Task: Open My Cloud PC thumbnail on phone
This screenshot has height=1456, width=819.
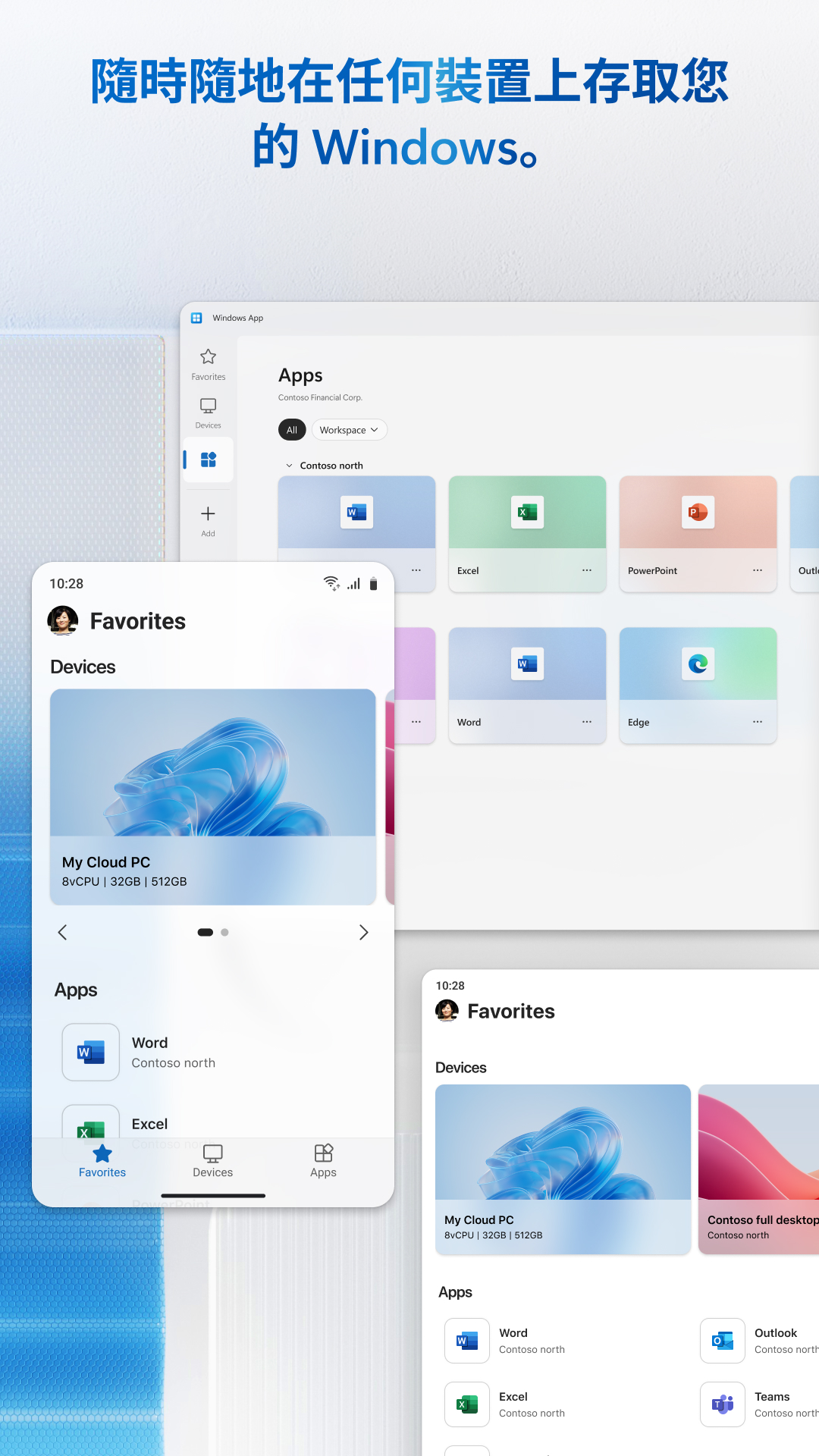Action: pyautogui.click(x=213, y=762)
